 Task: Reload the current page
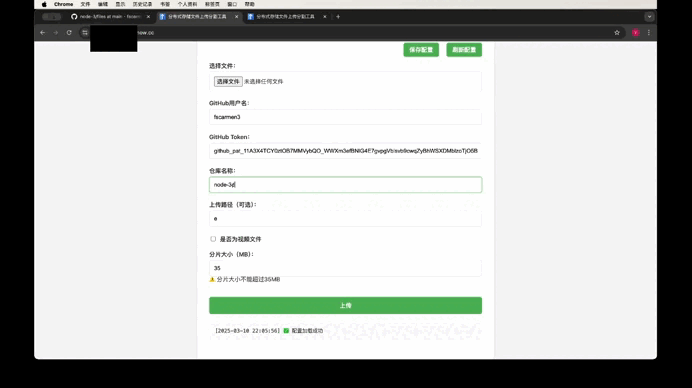[x=69, y=33]
